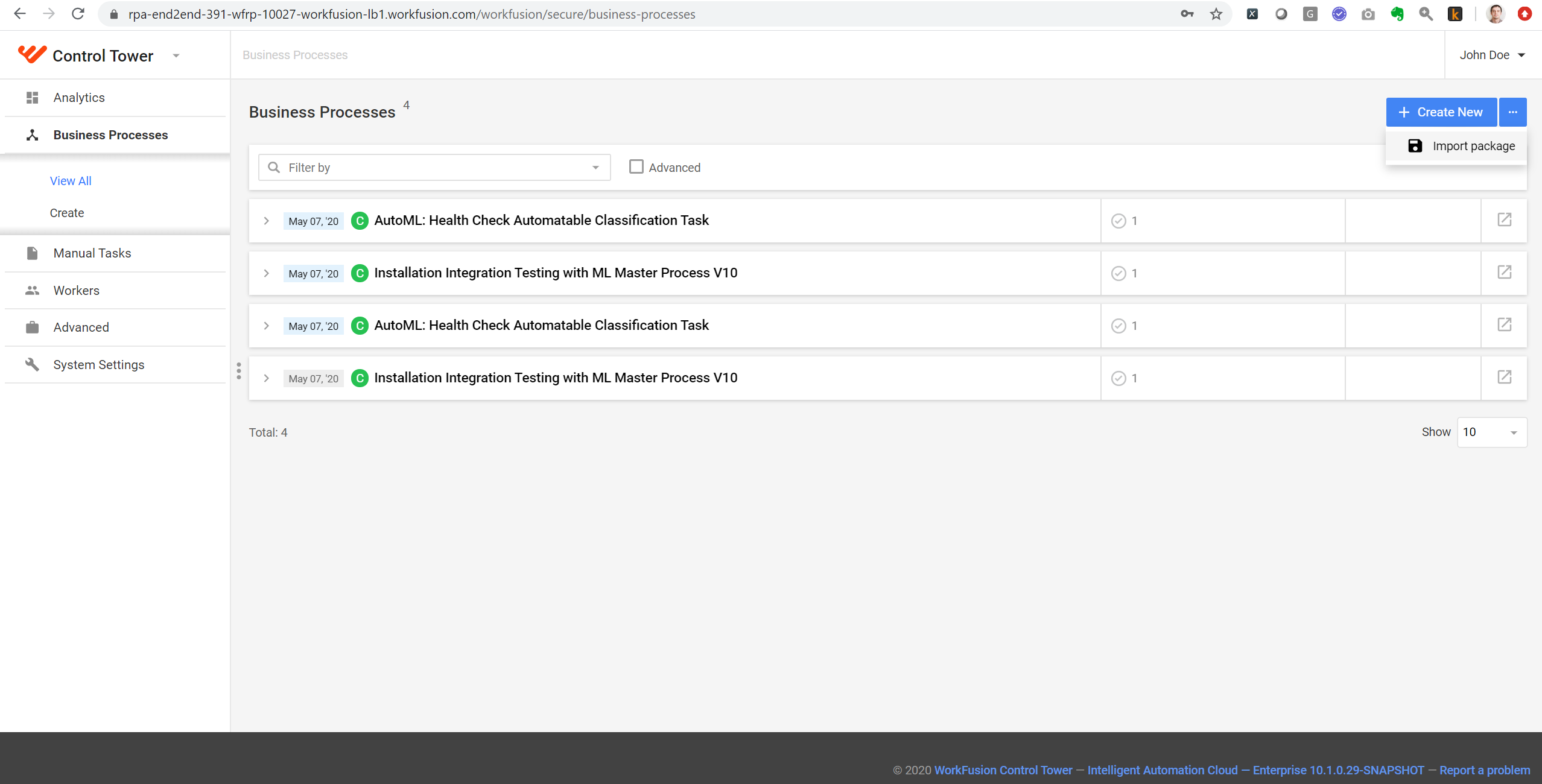Screen dimensions: 1542x784
Task: Reload the current browser page
Action: pyautogui.click(x=78, y=14)
